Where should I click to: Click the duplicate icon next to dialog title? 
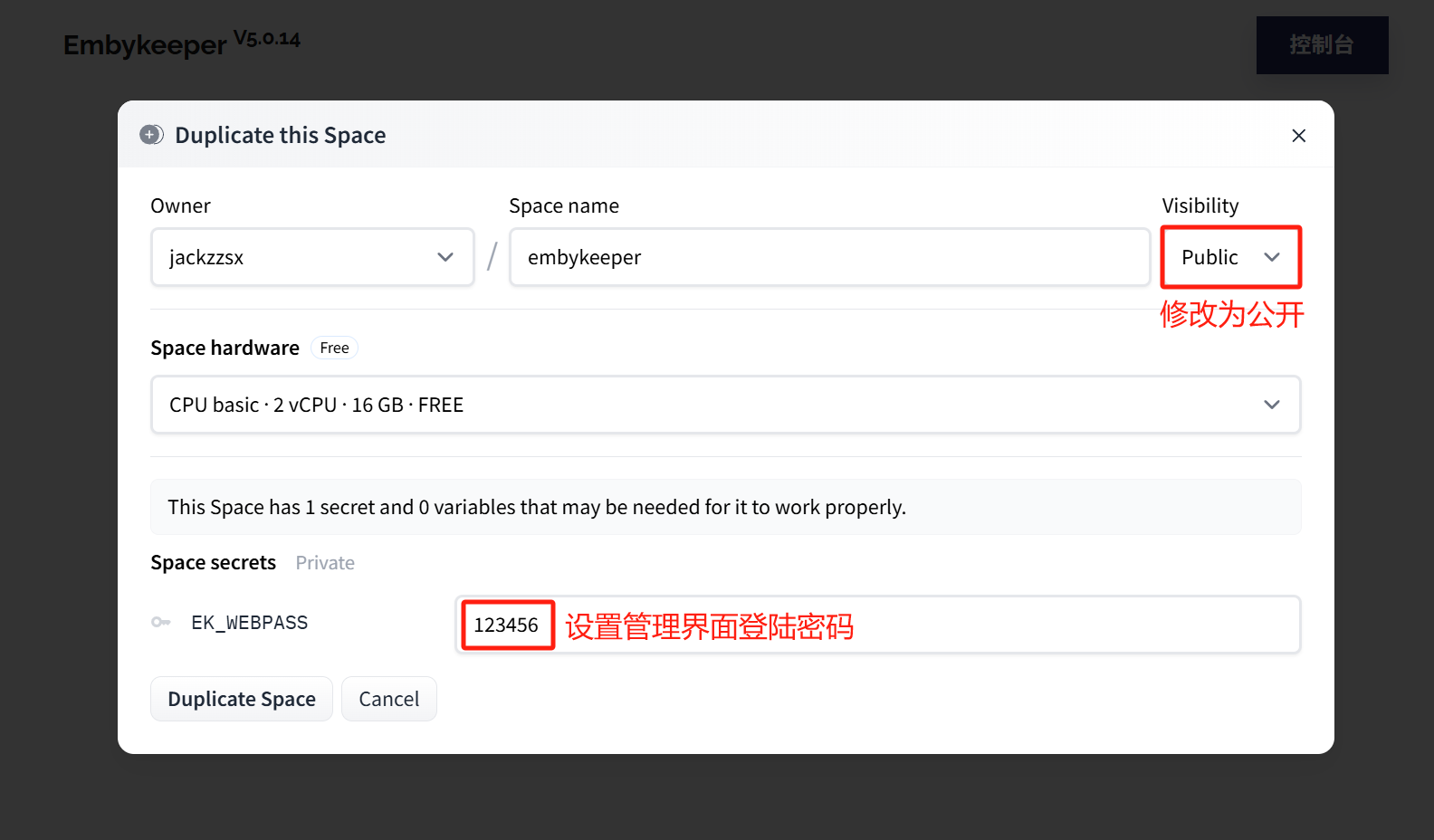[151, 135]
